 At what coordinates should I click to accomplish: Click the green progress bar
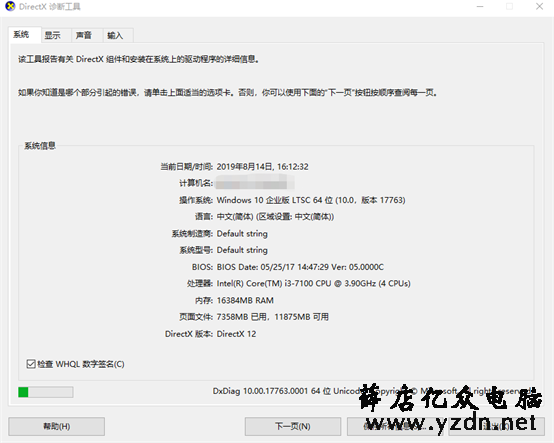46,392
